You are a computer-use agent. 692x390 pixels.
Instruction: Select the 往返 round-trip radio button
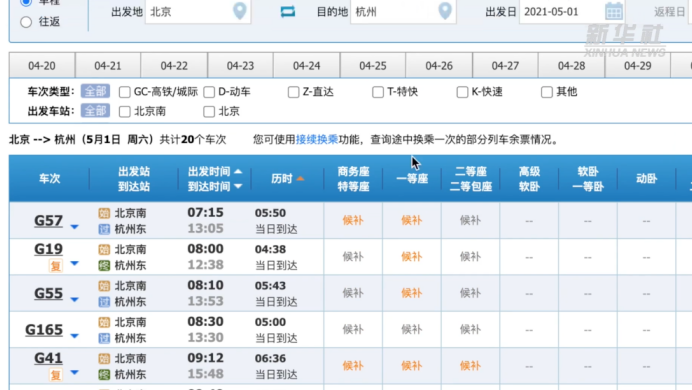pos(26,22)
